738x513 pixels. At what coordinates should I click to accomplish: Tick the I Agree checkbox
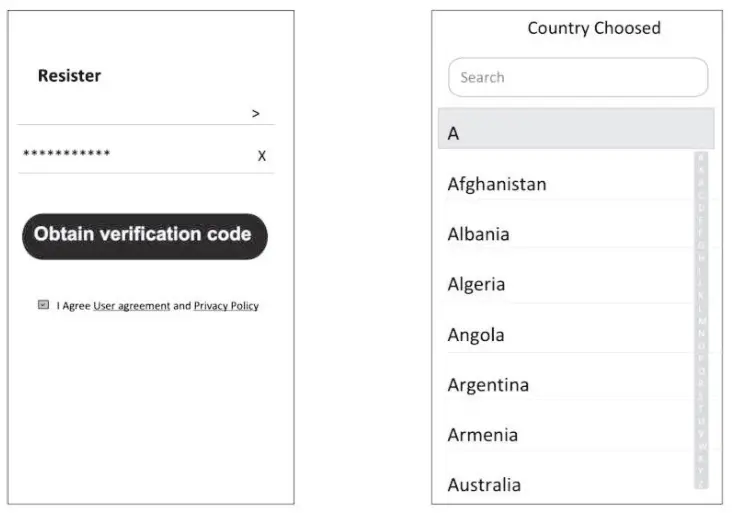(x=44, y=305)
